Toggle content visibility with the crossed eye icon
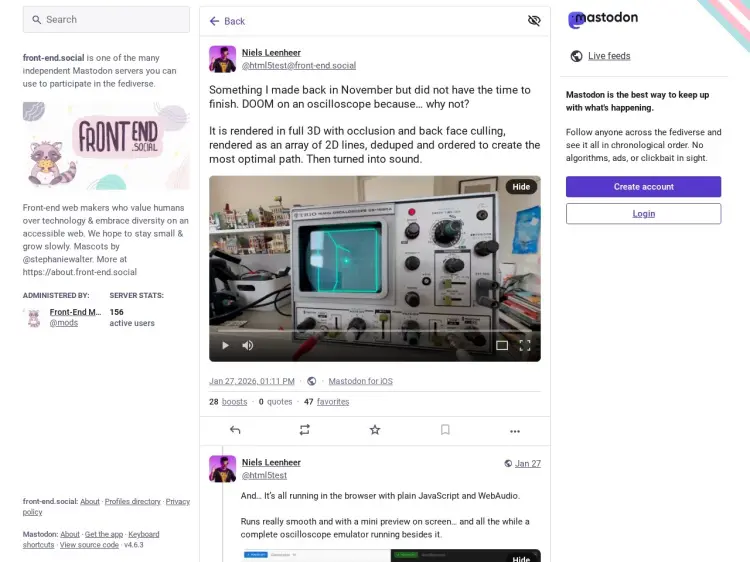This screenshot has width=750, height=562. click(534, 21)
